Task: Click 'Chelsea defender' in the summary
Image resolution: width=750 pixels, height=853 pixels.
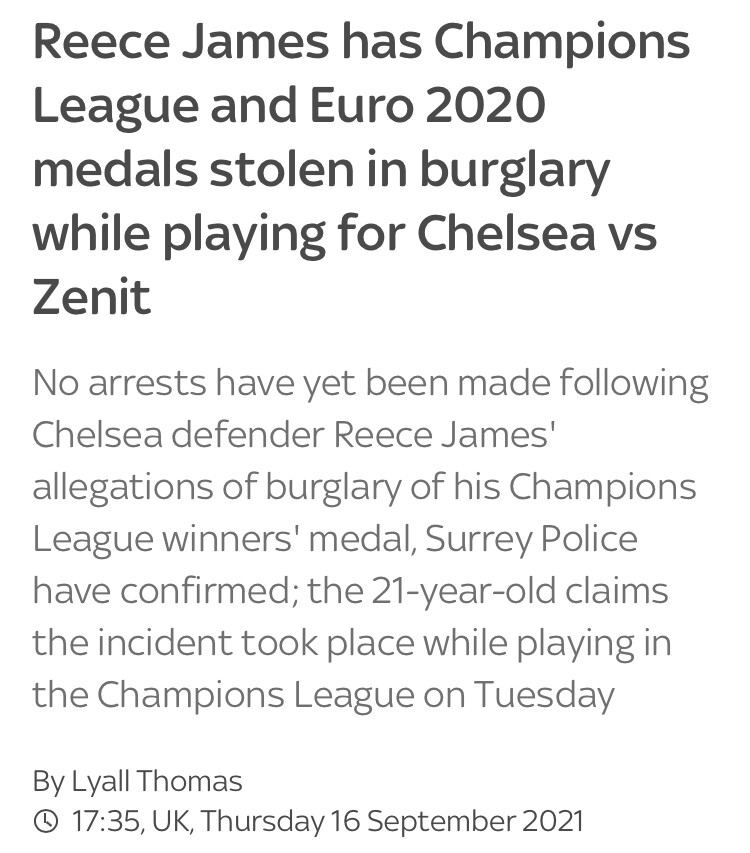Action: [x=178, y=435]
